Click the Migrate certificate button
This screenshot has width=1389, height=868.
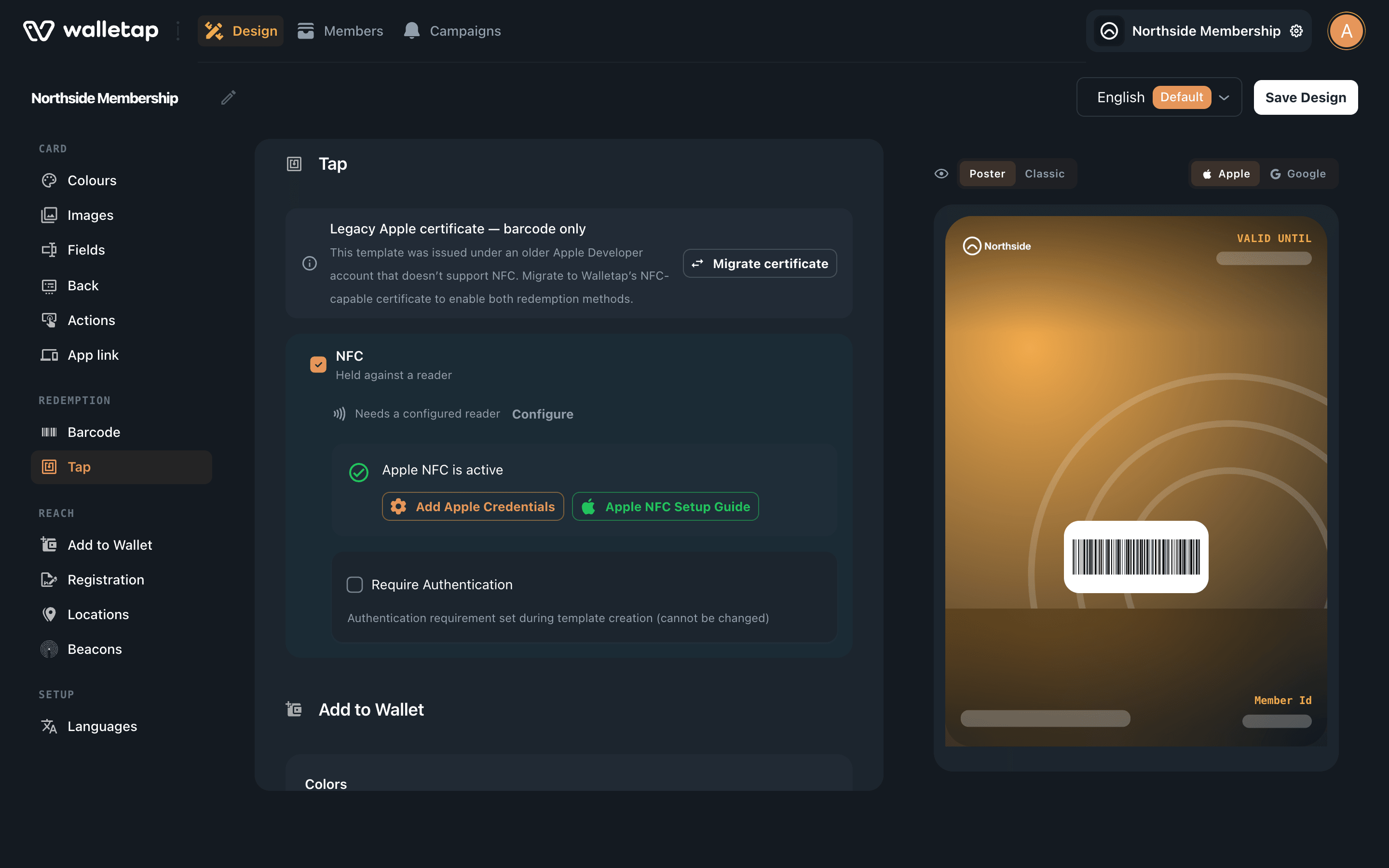760,263
